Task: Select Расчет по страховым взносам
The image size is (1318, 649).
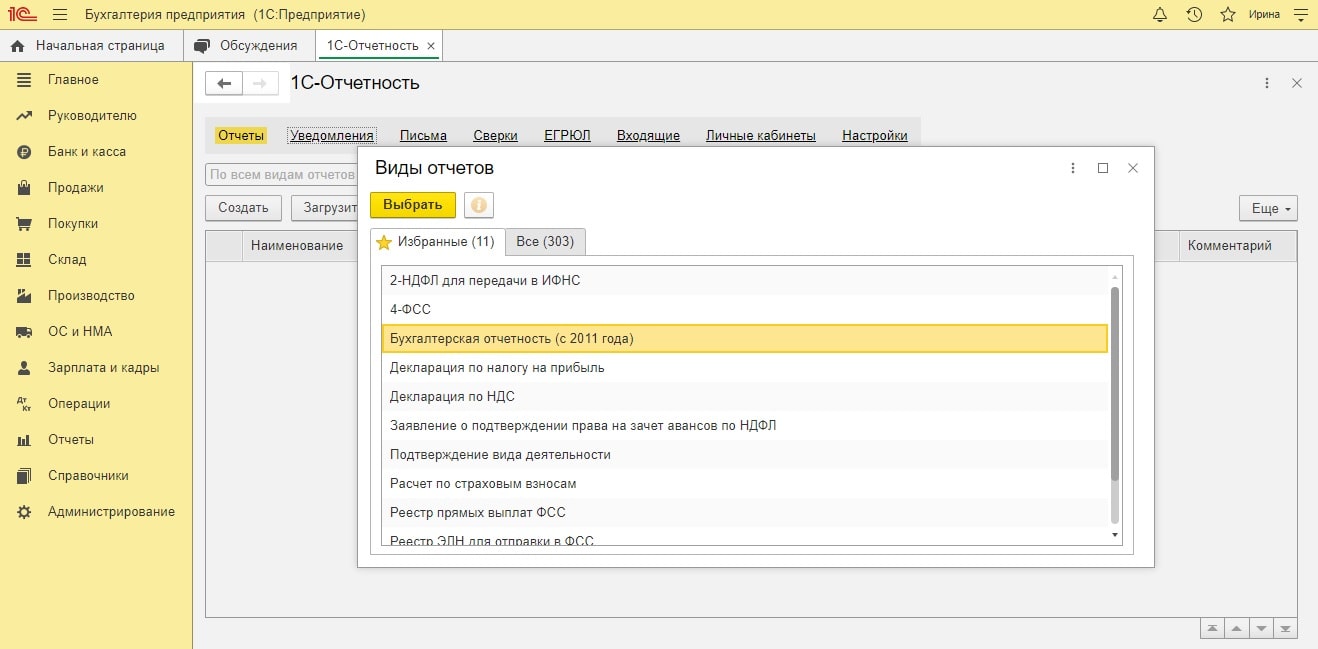Action: tap(745, 484)
